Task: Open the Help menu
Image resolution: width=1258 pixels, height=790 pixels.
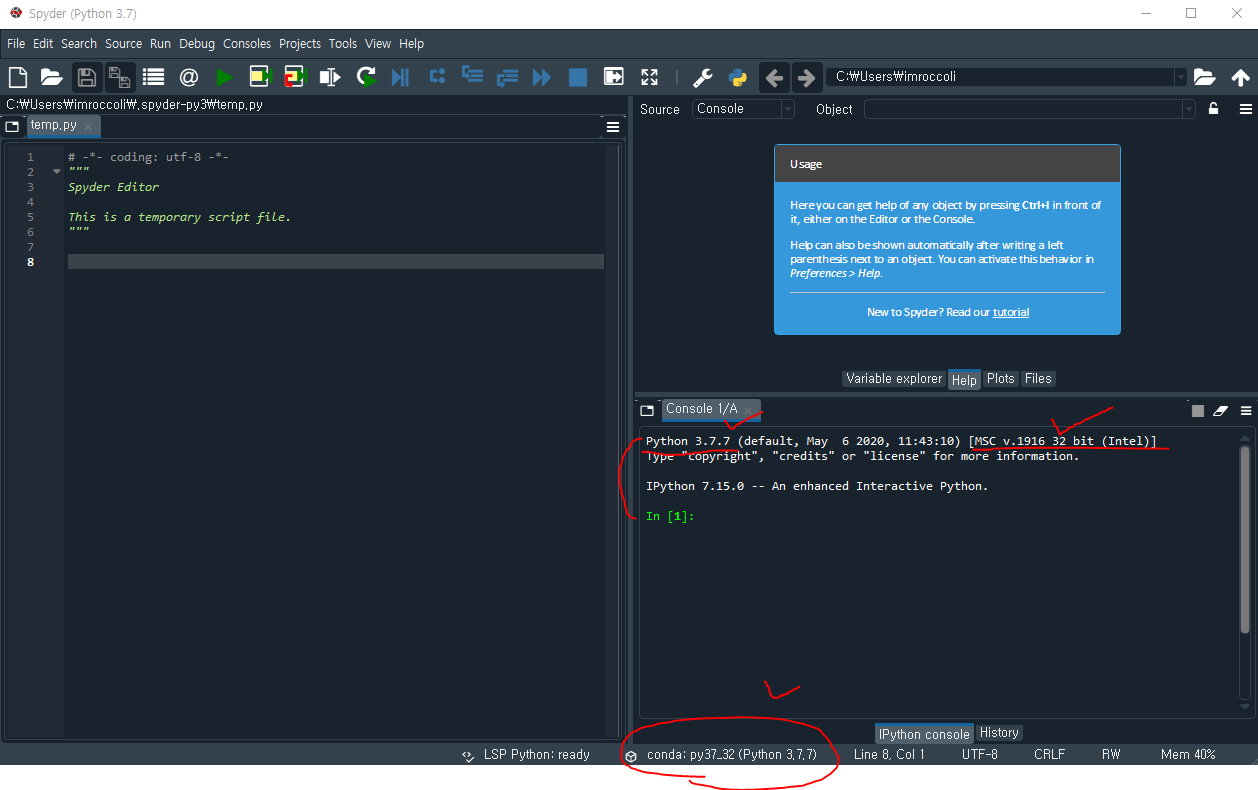Action: tap(411, 43)
